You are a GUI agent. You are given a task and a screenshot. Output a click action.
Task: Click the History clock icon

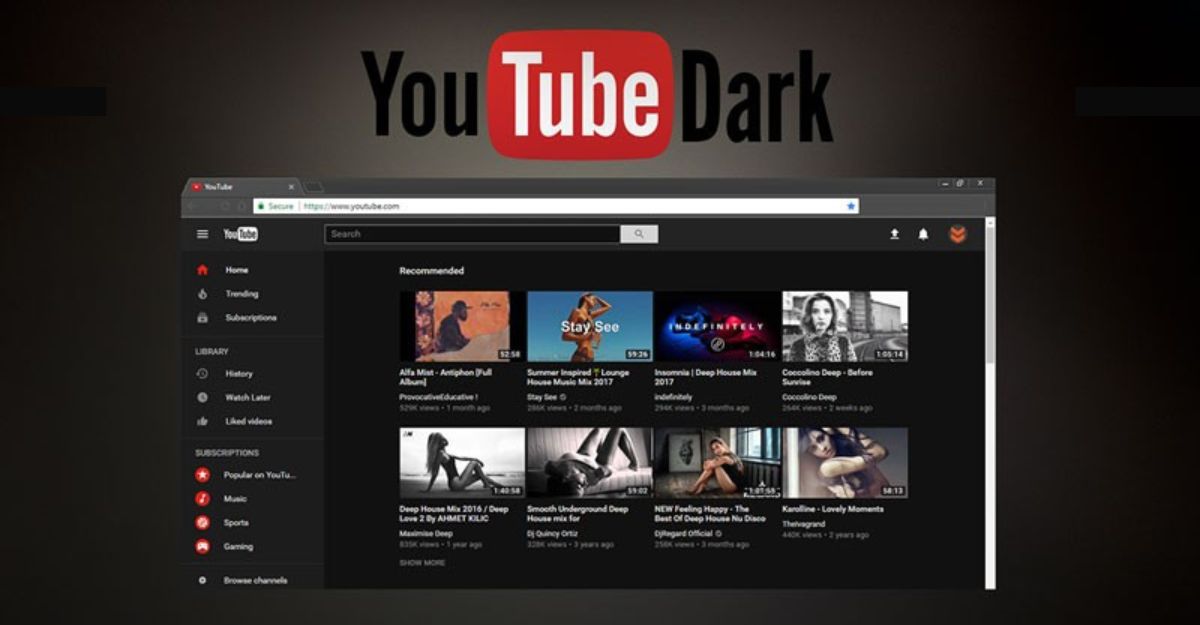(x=202, y=374)
